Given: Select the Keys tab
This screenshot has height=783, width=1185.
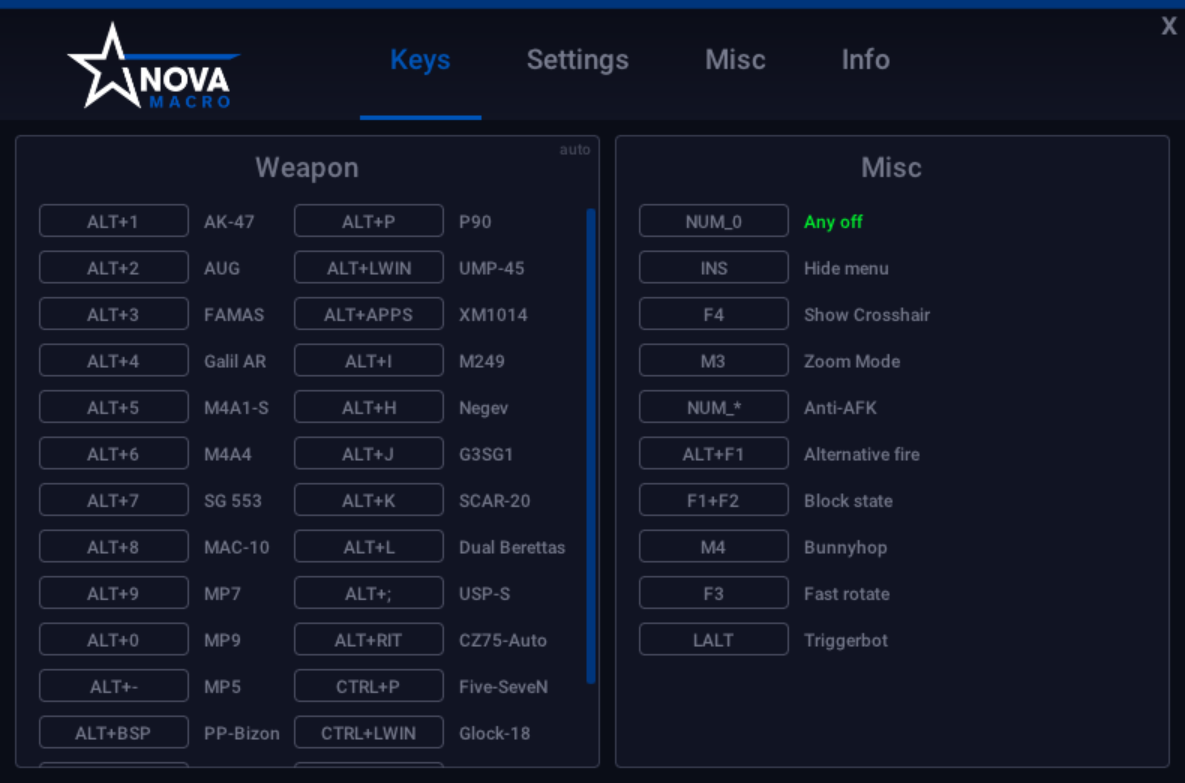Looking at the screenshot, I should tap(420, 60).
